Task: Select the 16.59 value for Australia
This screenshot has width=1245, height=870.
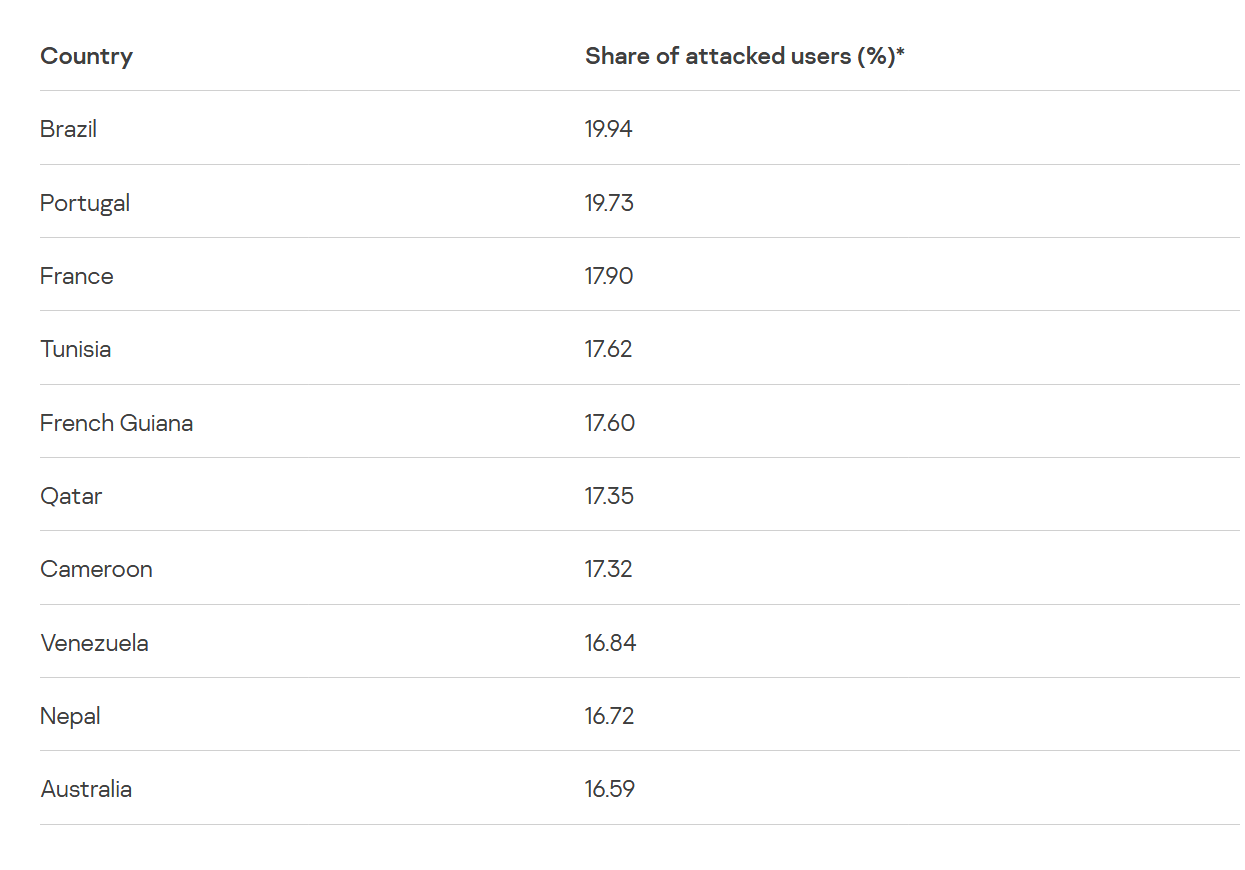Action: click(x=609, y=789)
